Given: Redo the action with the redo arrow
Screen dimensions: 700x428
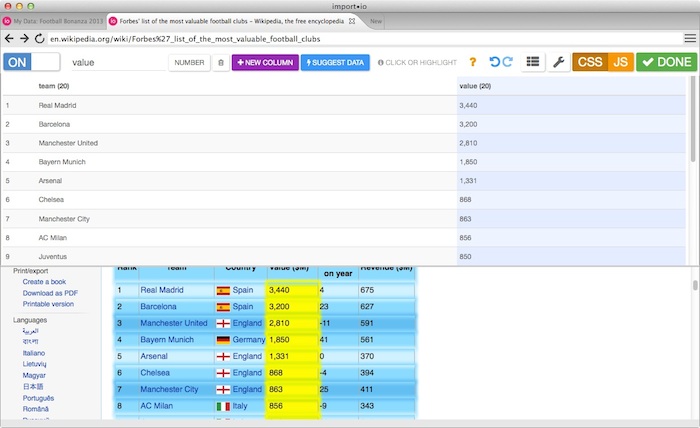Looking at the screenshot, I should [508, 62].
